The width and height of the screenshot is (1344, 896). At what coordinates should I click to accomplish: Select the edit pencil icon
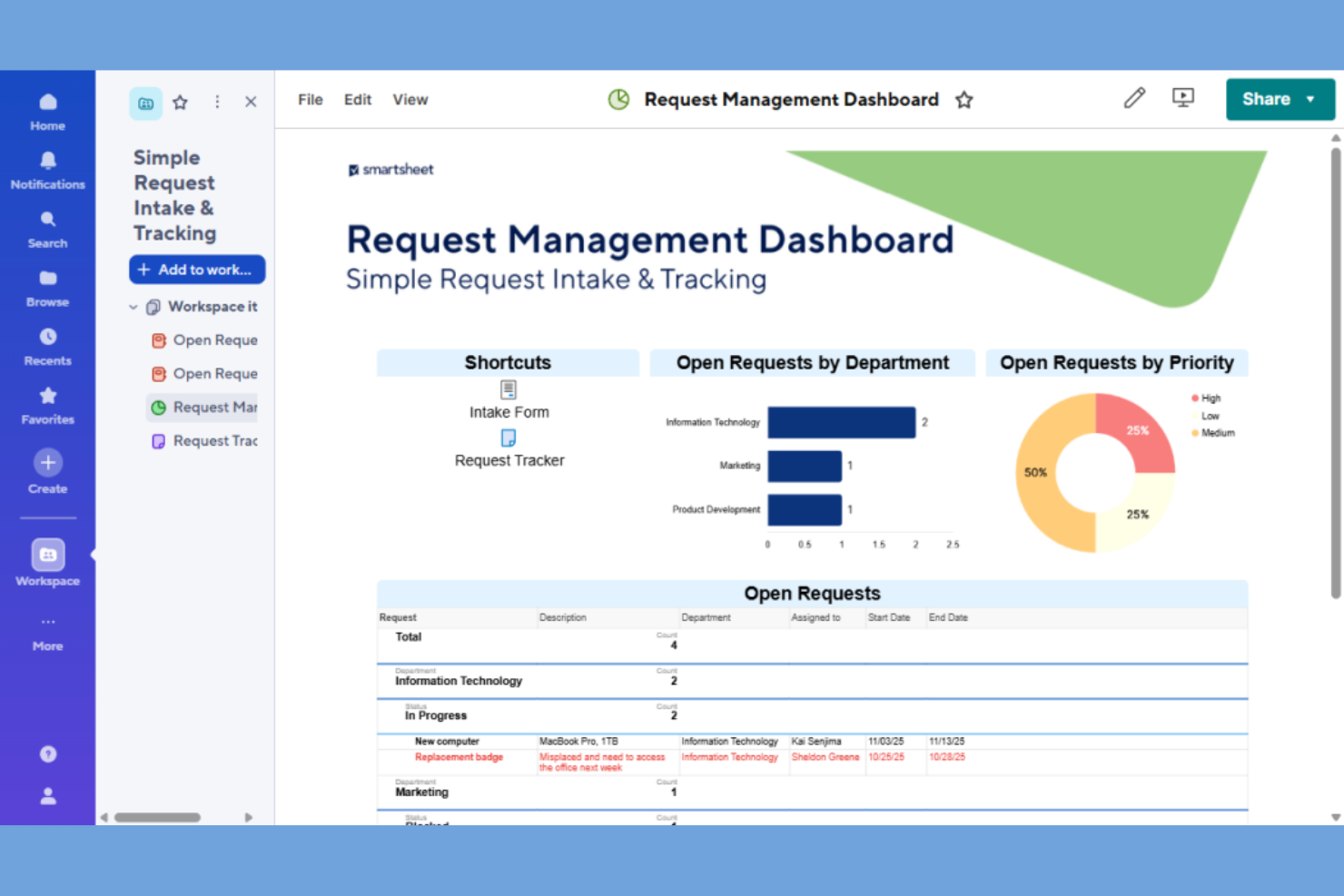point(1133,98)
